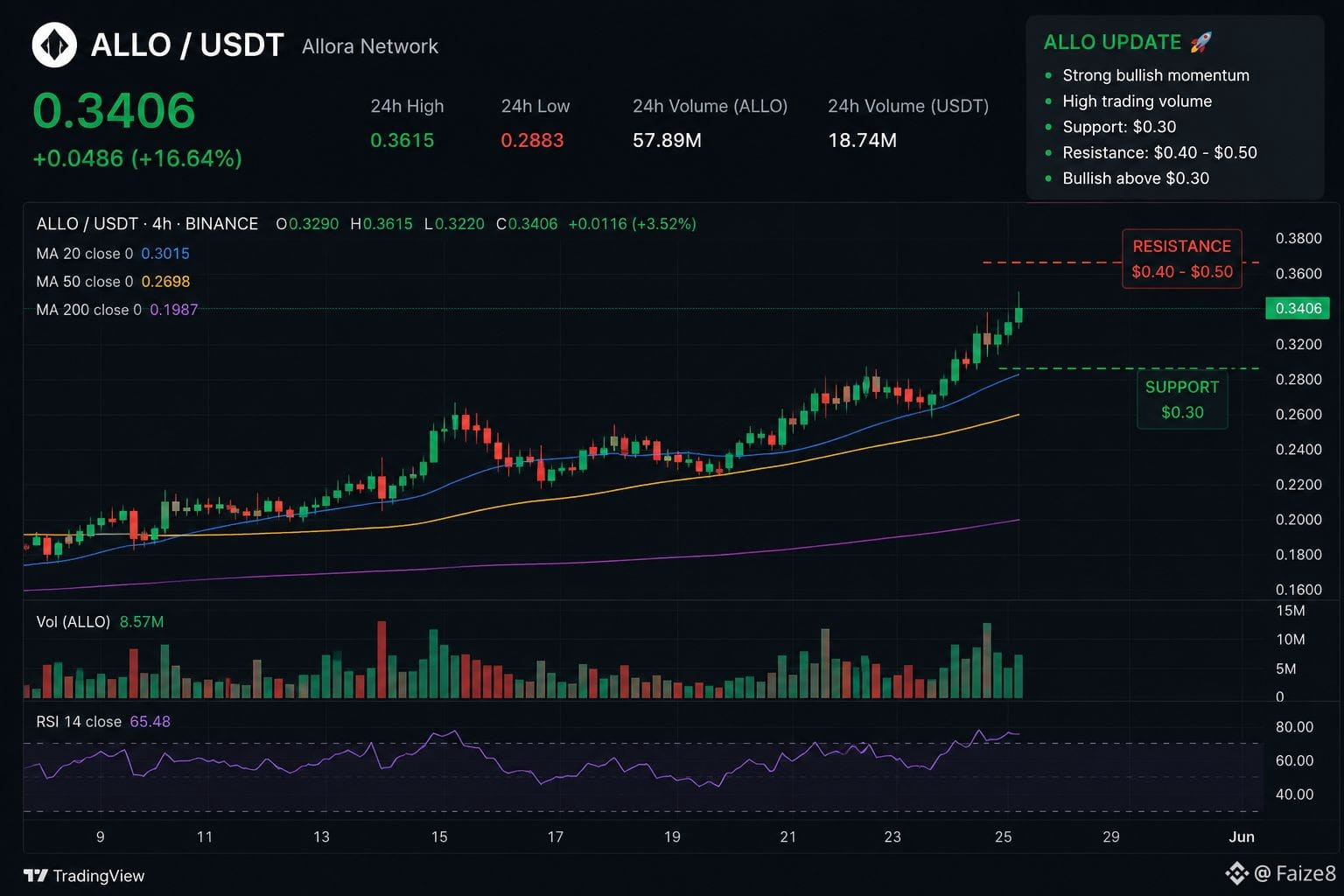1344x896 pixels.
Task: Click the C0.3406 close value in legend
Action: pos(527,224)
